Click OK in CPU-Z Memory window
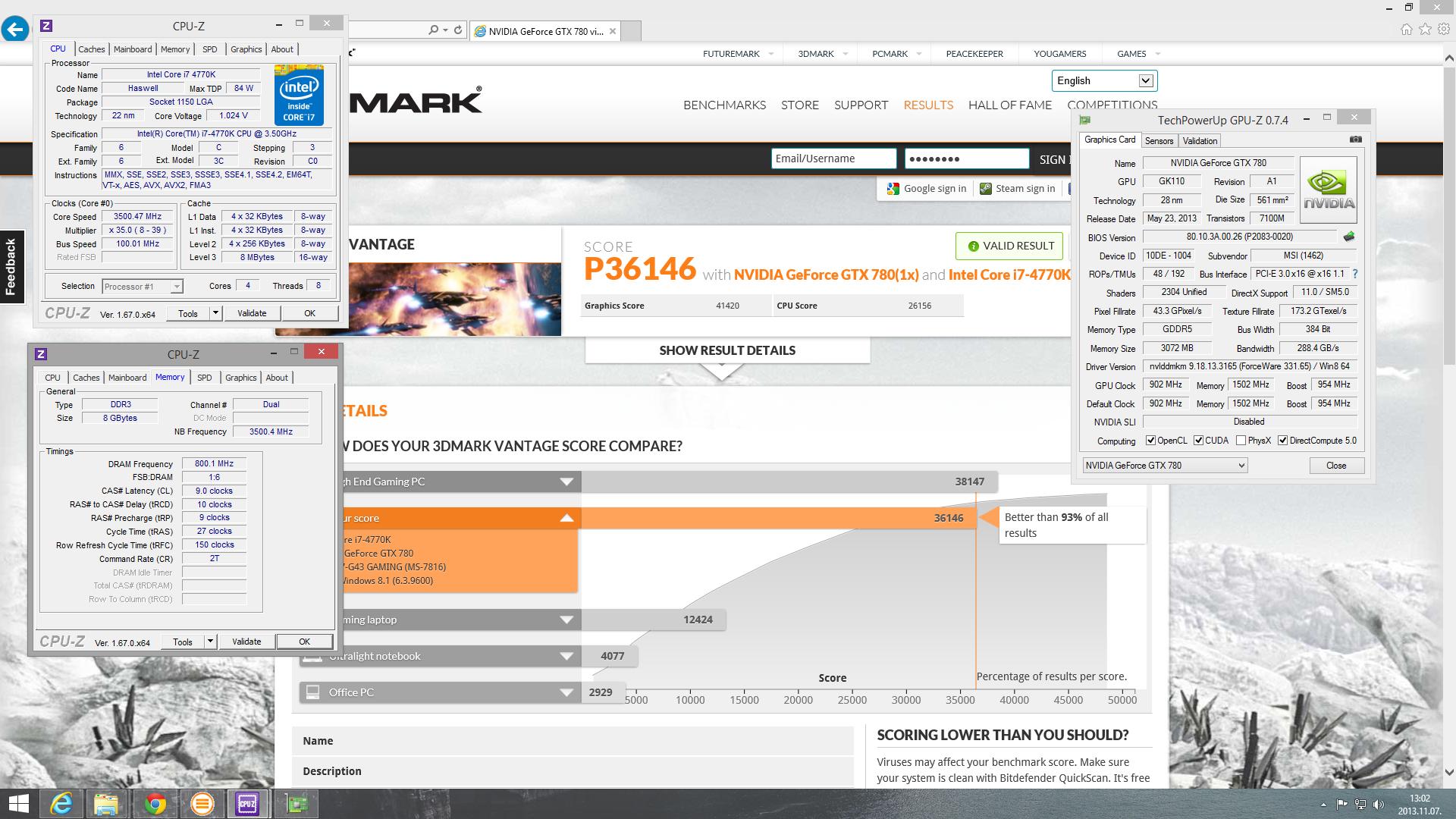1456x819 pixels. [x=304, y=642]
